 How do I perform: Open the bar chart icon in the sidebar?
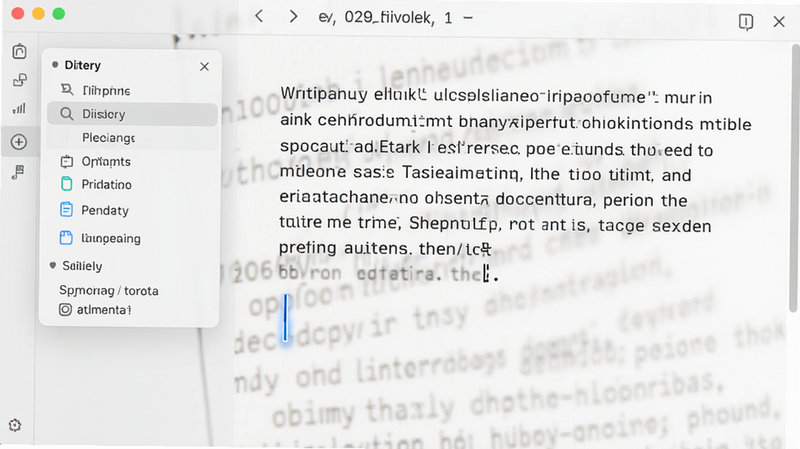click(19, 108)
